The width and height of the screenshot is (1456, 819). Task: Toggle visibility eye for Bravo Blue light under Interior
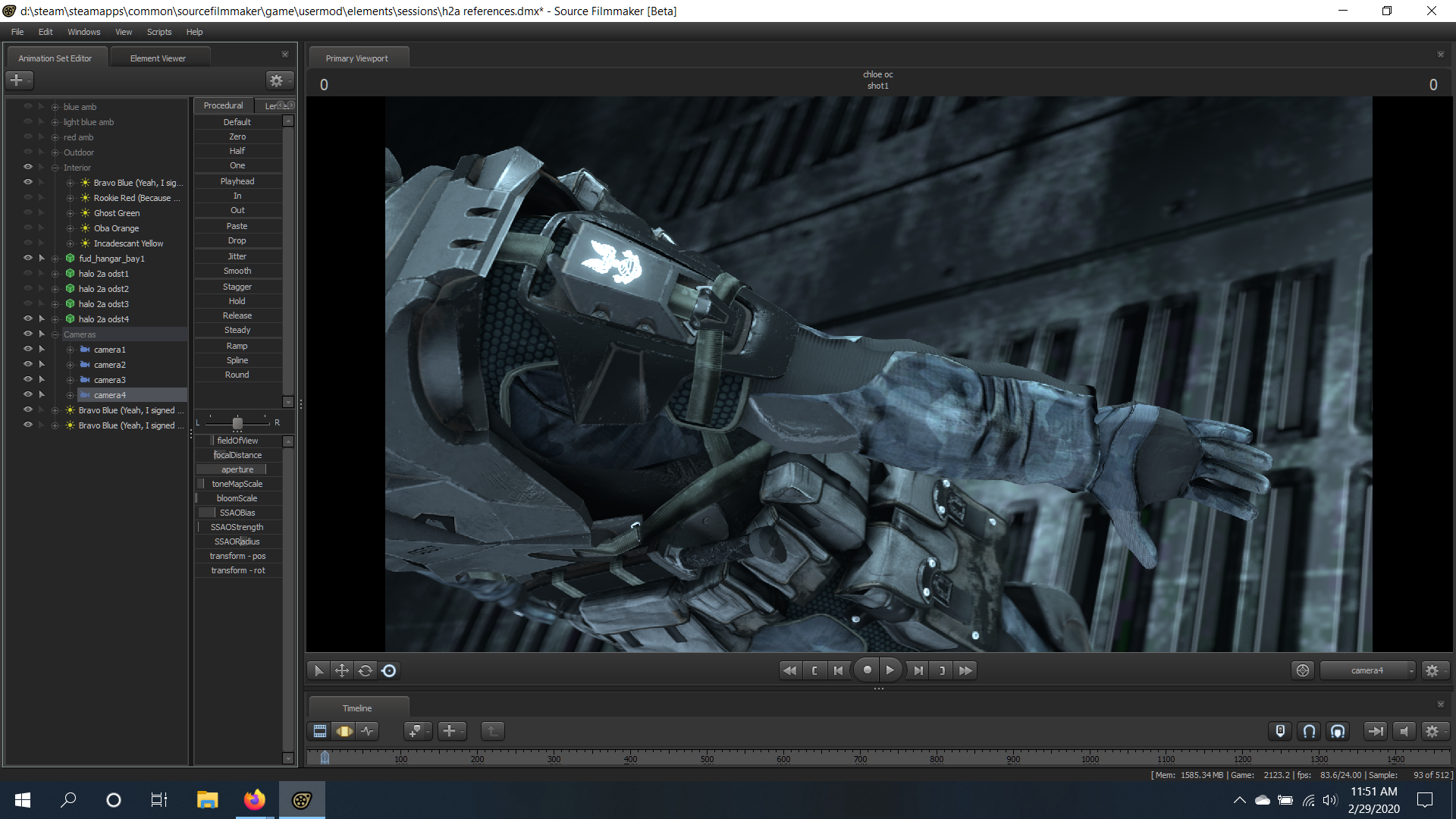pyautogui.click(x=28, y=182)
